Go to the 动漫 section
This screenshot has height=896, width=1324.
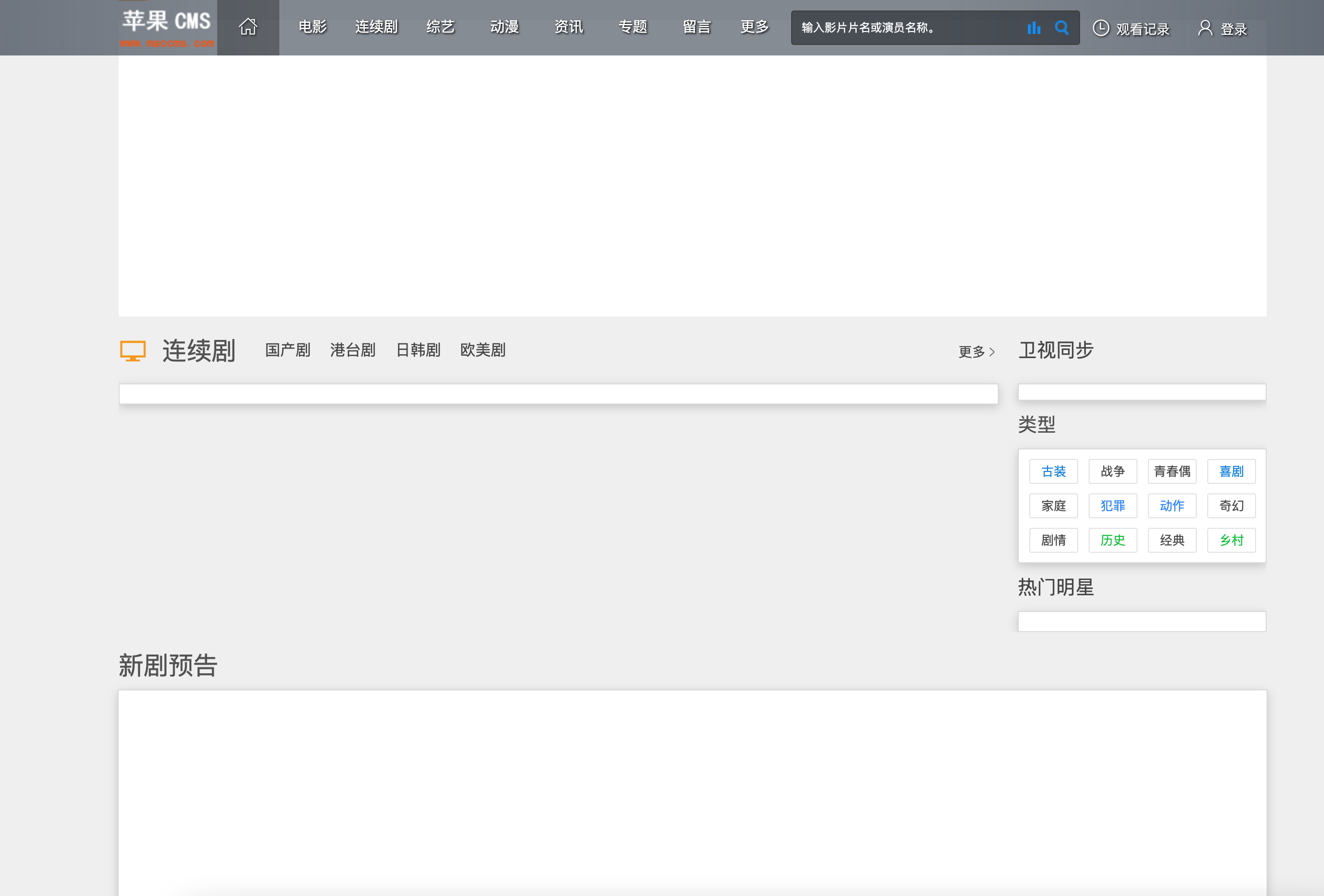coord(504,27)
